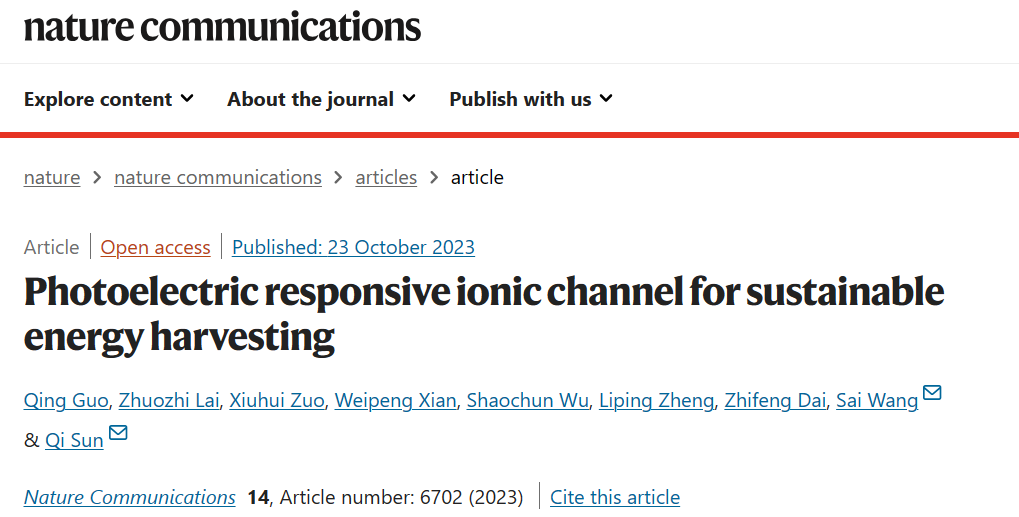The image size is (1019, 517).
Task: Expand the Publish with us dropdown
Action: [530, 99]
